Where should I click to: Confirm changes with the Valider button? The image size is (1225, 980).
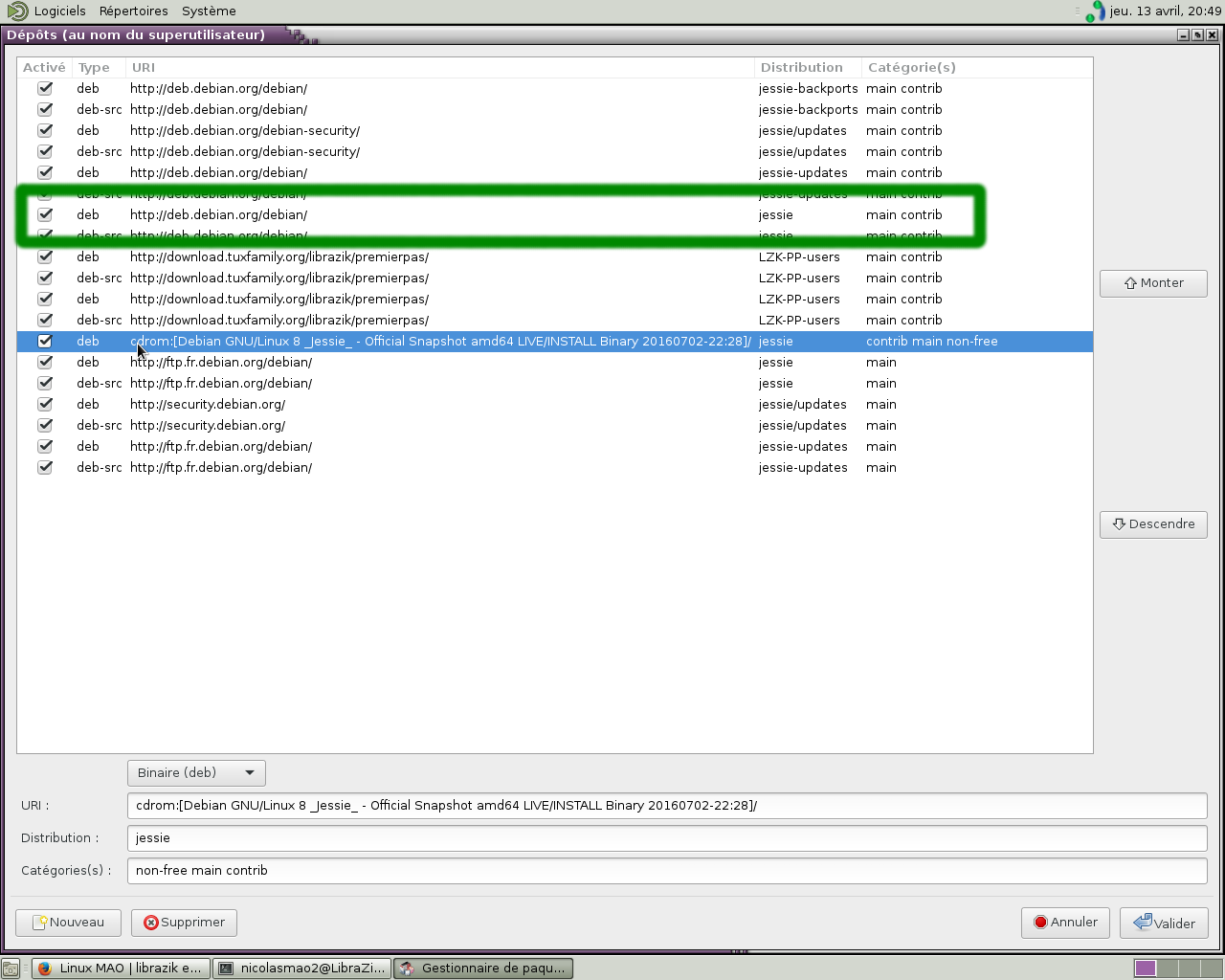point(1164,923)
